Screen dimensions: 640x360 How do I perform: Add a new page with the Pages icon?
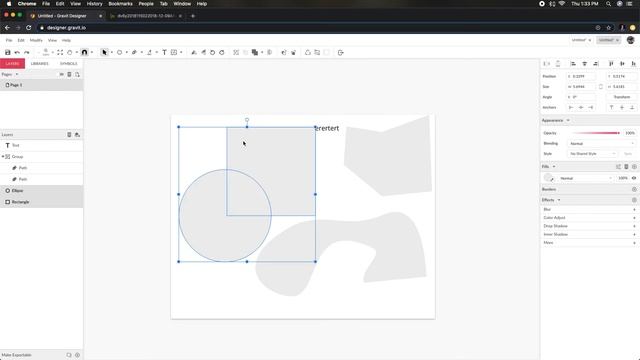click(x=77, y=74)
